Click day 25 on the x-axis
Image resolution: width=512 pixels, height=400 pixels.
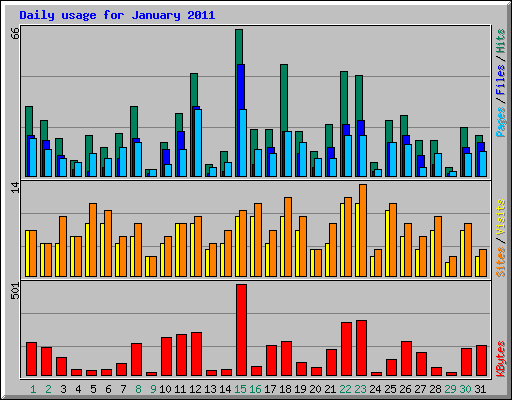point(390,389)
